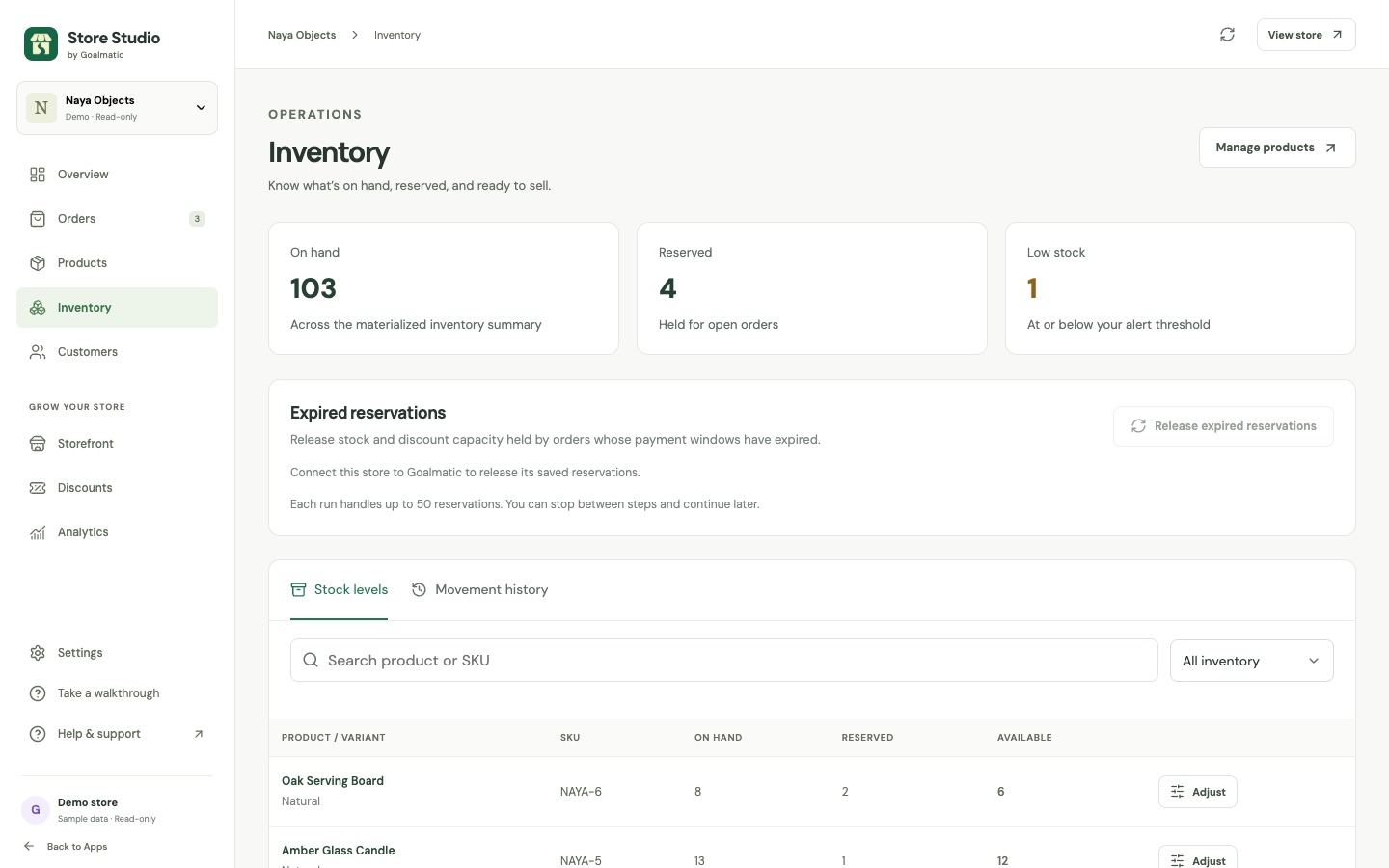Click the View store button
The height and width of the screenshot is (868, 1389).
(1306, 35)
